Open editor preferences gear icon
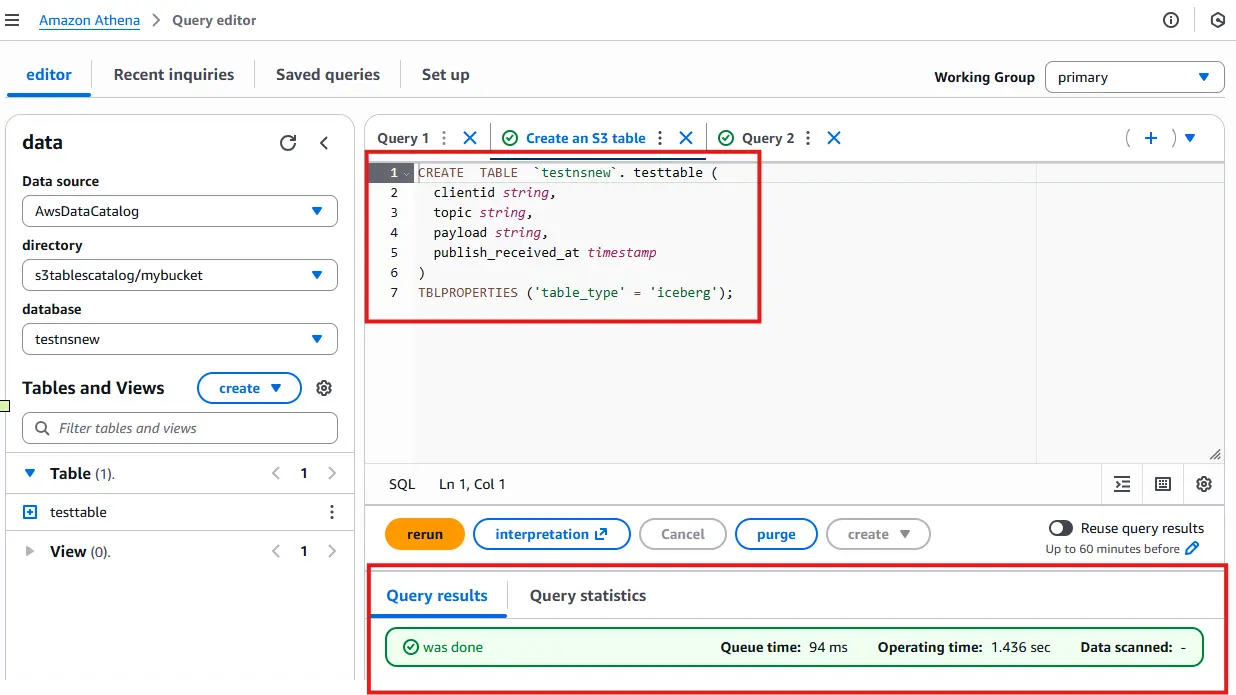The width and height of the screenshot is (1236, 695). coord(1204,484)
